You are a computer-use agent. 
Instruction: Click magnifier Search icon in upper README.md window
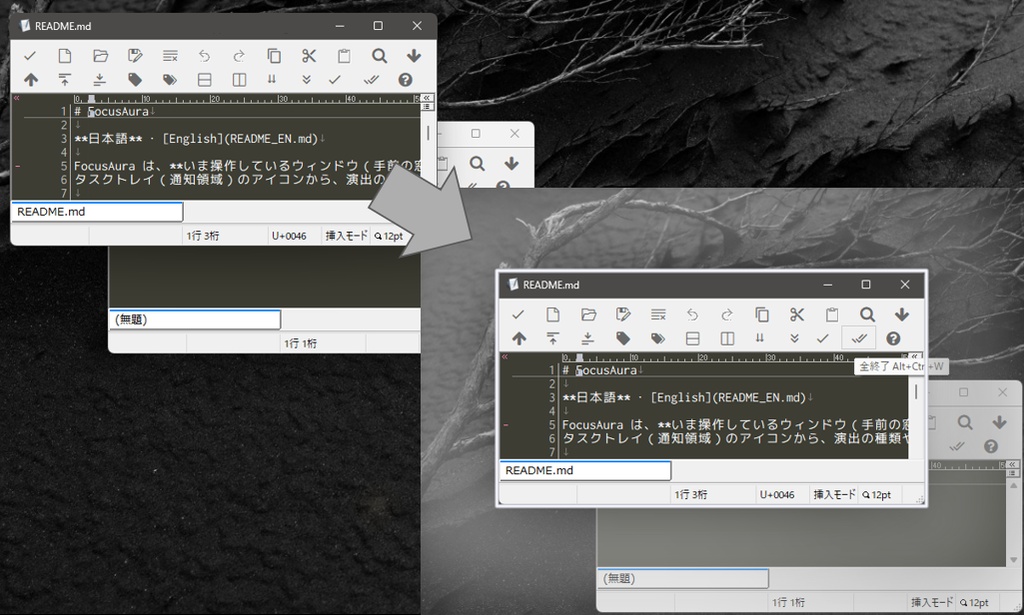[x=379, y=55]
